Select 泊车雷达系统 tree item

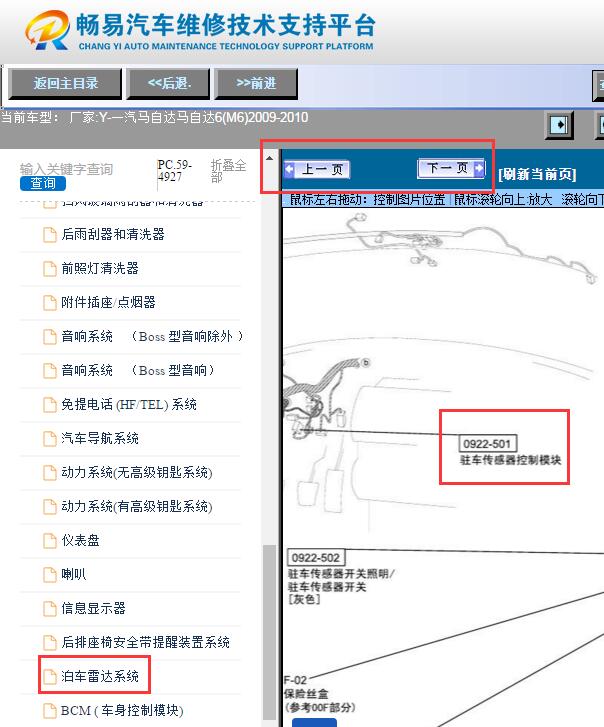pos(100,676)
